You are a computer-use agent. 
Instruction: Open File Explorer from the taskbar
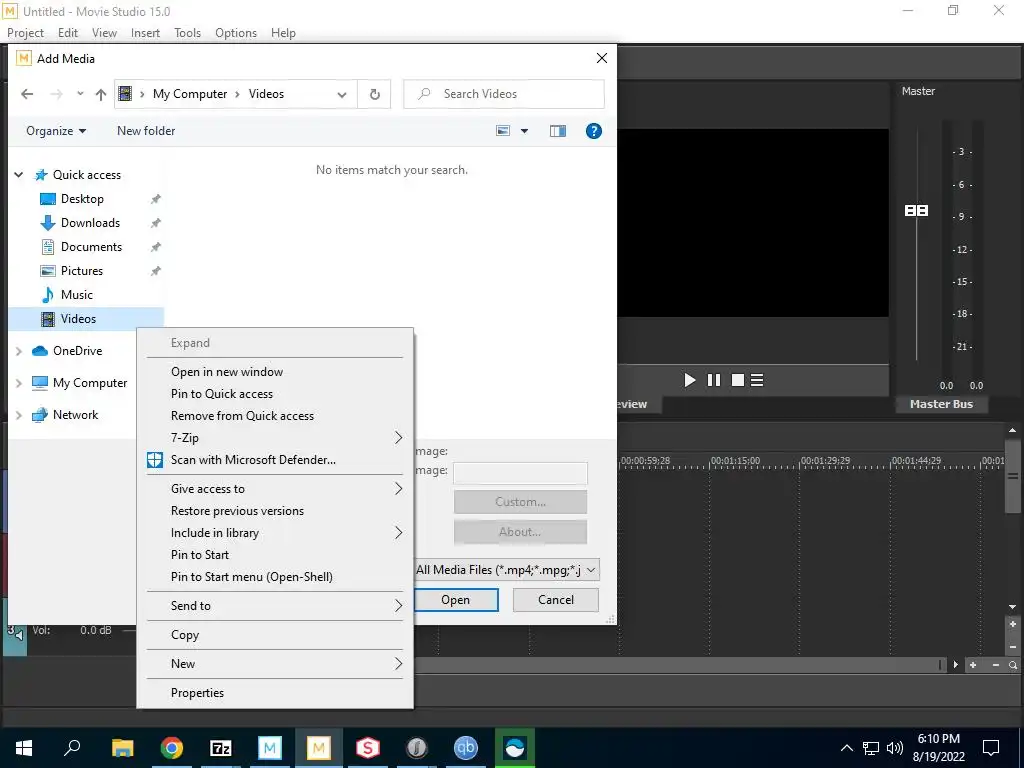122,748
